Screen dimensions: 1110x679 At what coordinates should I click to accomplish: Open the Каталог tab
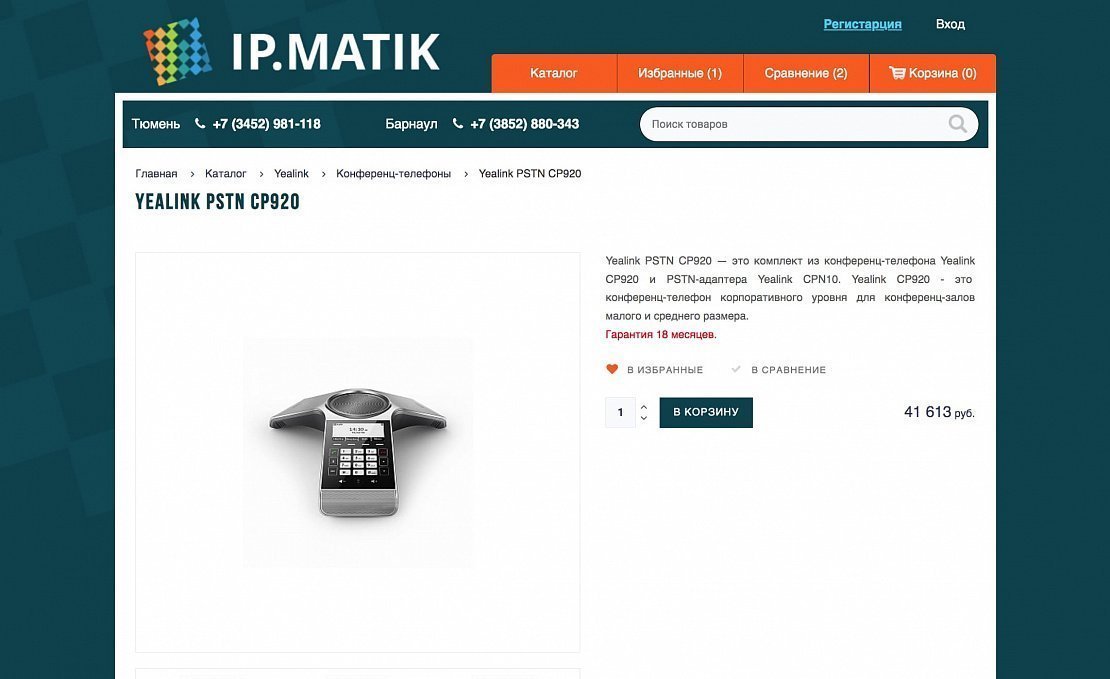click(x=554, y=73)
